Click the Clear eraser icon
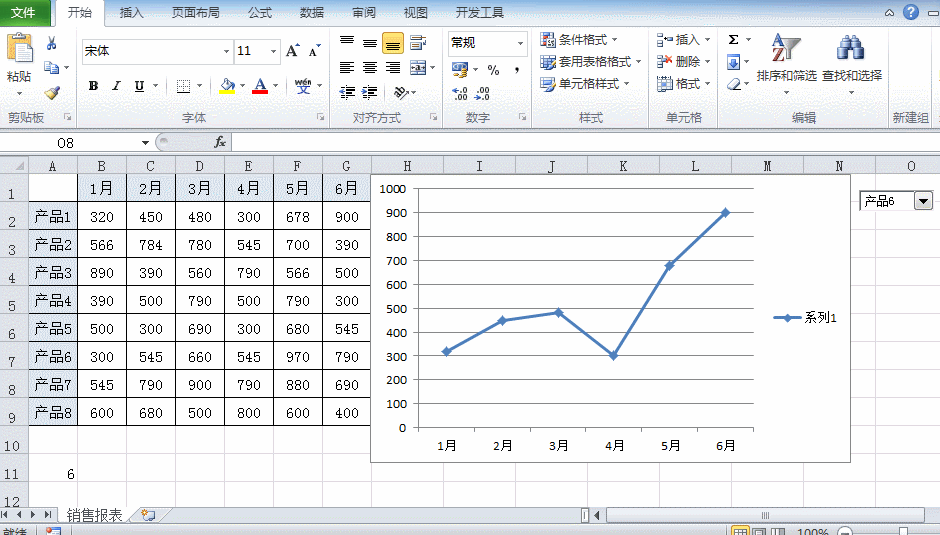Screen dimensions: 940x535 (734, 85)
